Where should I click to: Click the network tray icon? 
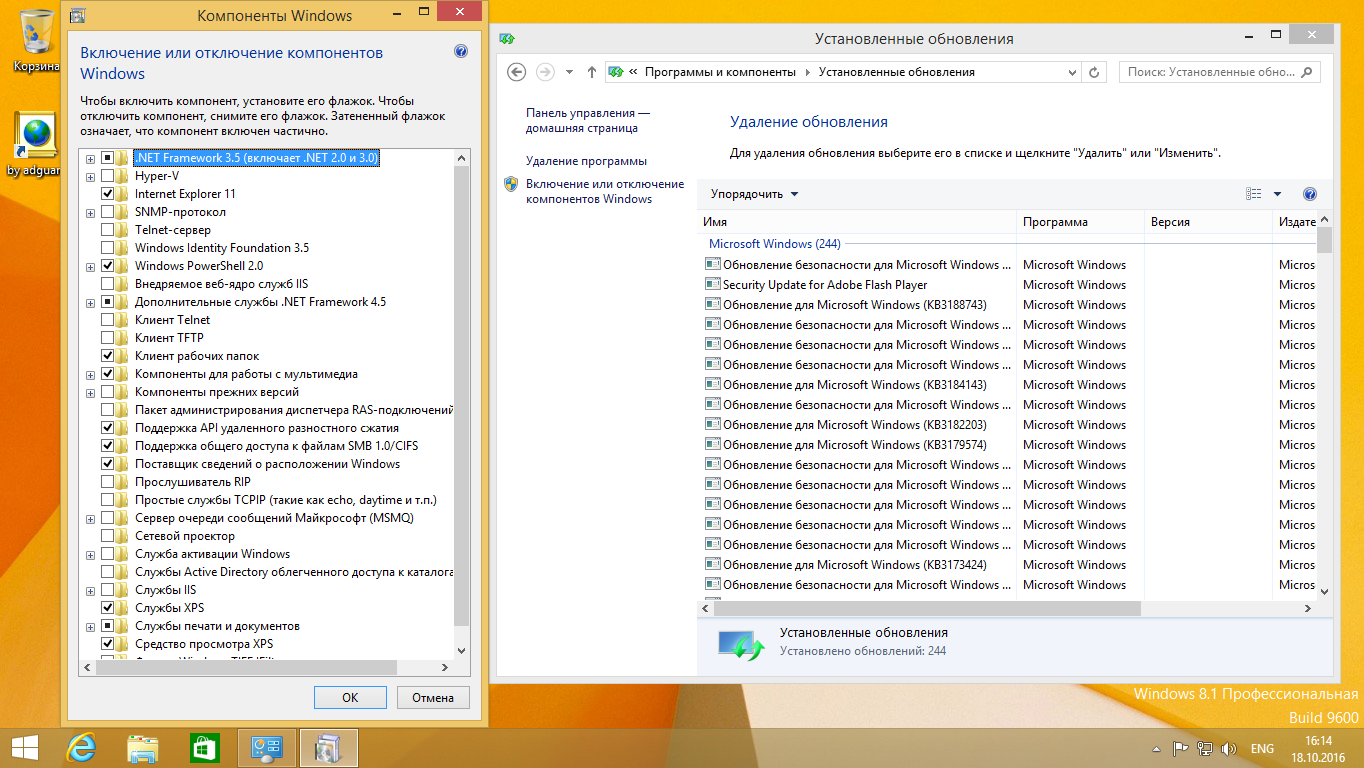(x=1205, y=749)
